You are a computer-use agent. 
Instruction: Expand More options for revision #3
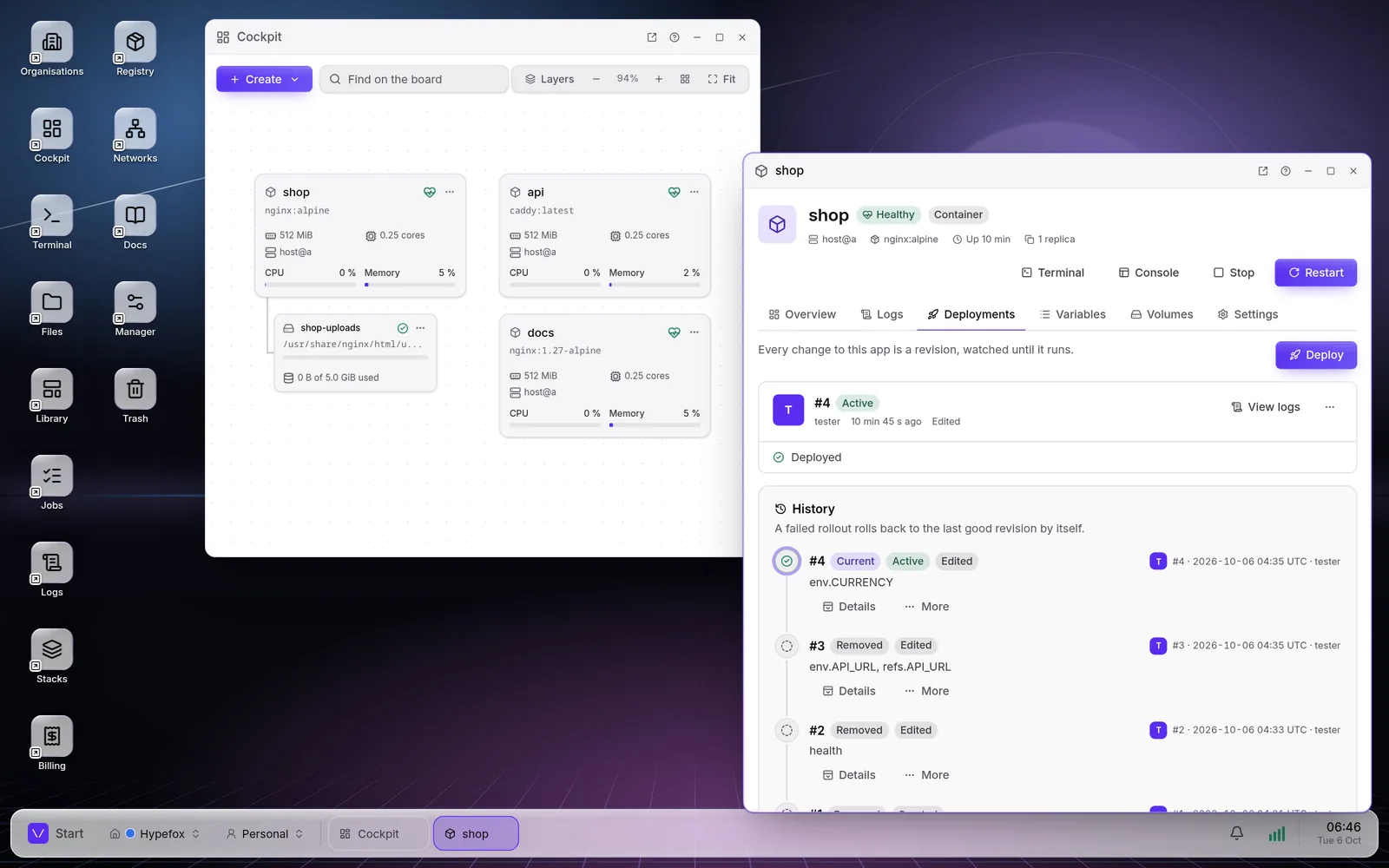click(x=926, y=691)
